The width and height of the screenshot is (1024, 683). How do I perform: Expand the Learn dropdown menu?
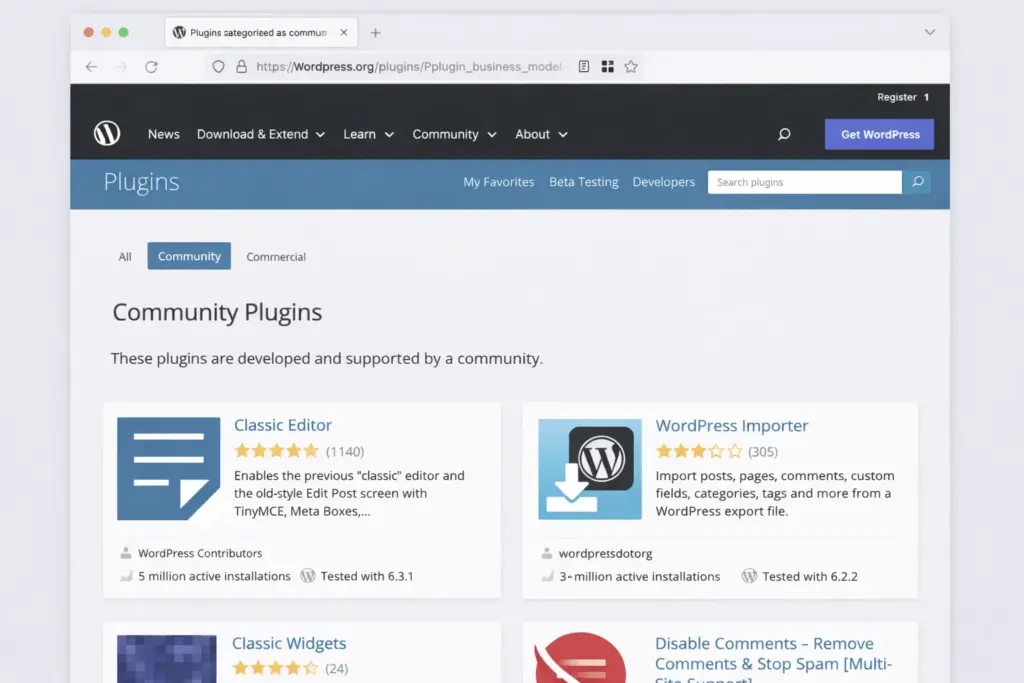tap(368, 134)
